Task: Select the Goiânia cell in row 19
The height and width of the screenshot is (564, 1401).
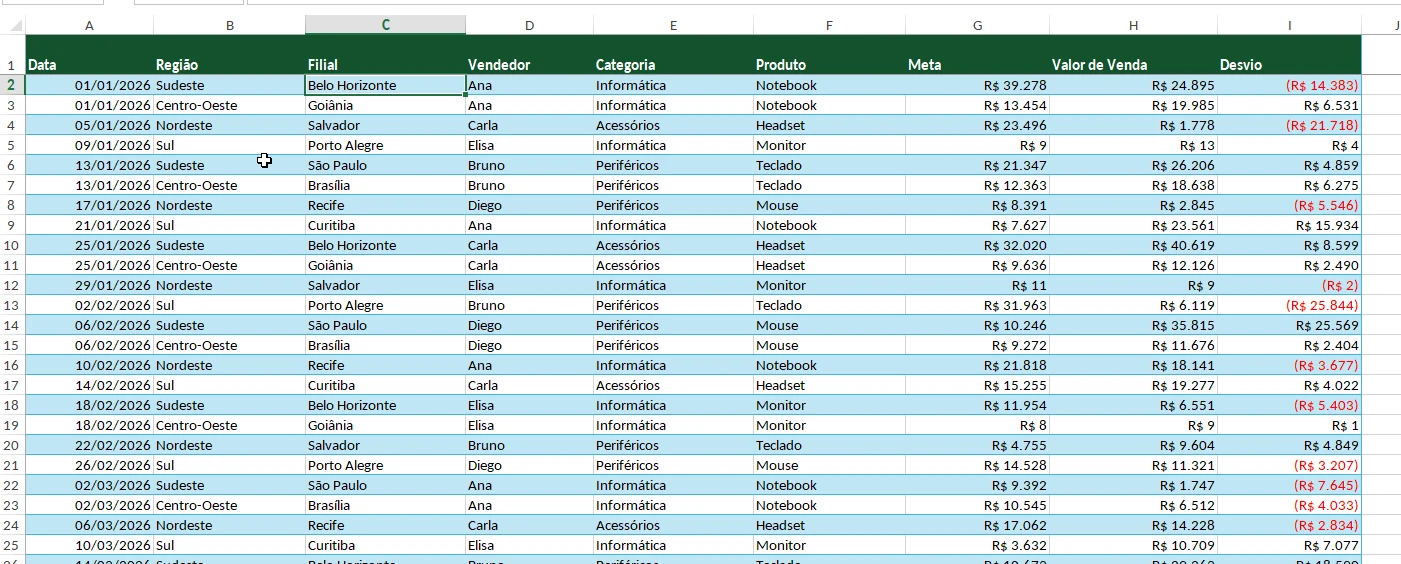Action: (386, 425)
